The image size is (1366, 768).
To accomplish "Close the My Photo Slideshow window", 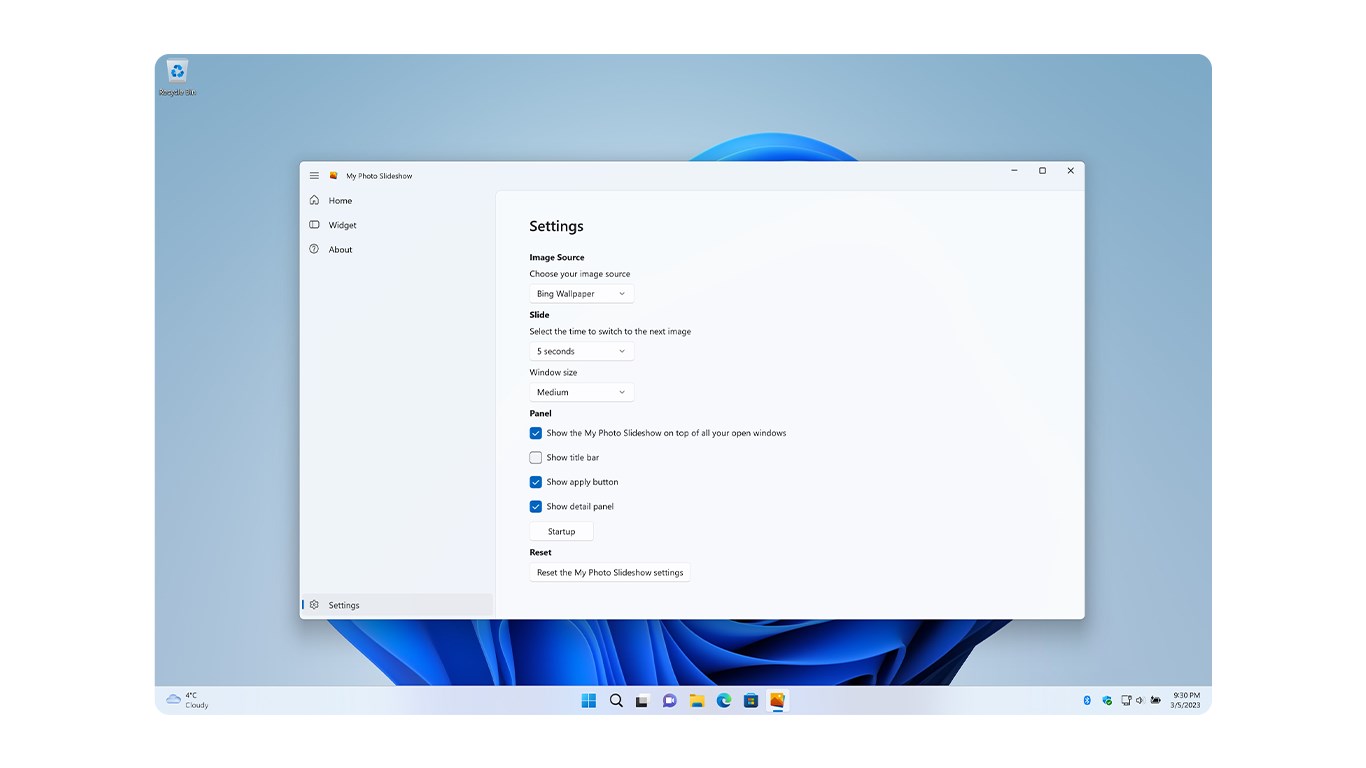I will 1070,171.
